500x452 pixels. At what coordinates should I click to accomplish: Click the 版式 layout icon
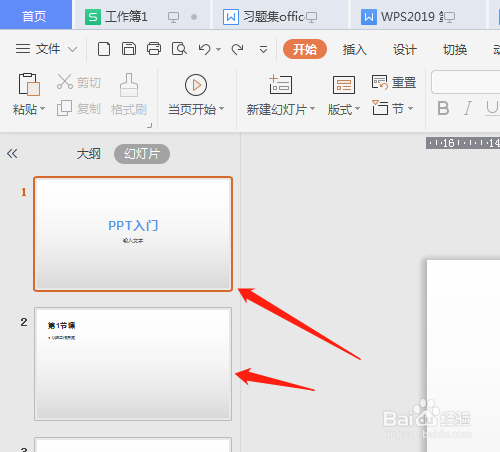(344, 85)
